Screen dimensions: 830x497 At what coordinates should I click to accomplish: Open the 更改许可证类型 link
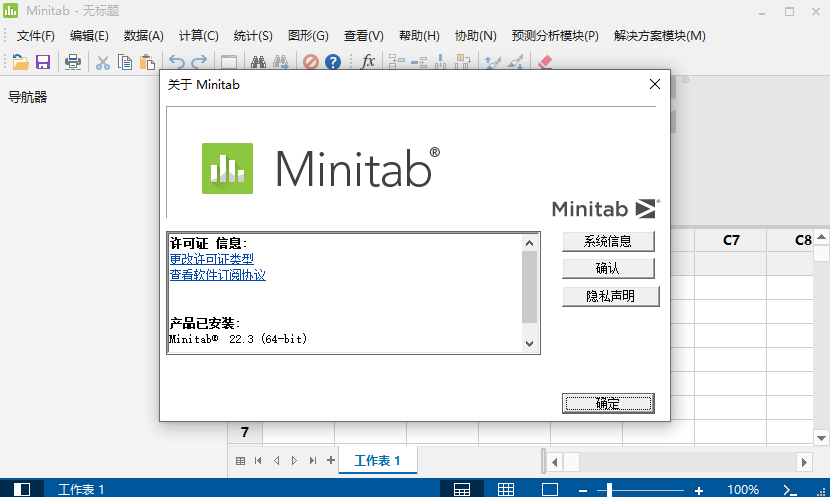click(x=211, y=259)
